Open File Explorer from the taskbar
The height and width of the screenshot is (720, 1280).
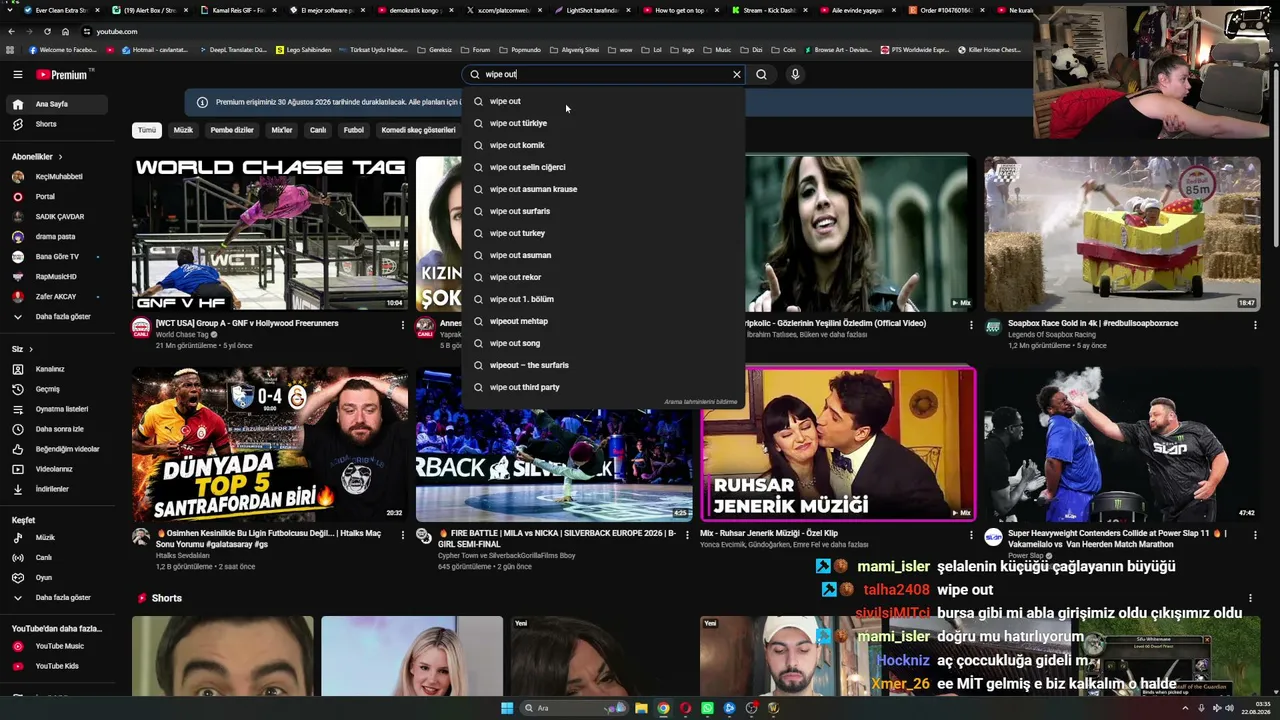tap(641, 708)
